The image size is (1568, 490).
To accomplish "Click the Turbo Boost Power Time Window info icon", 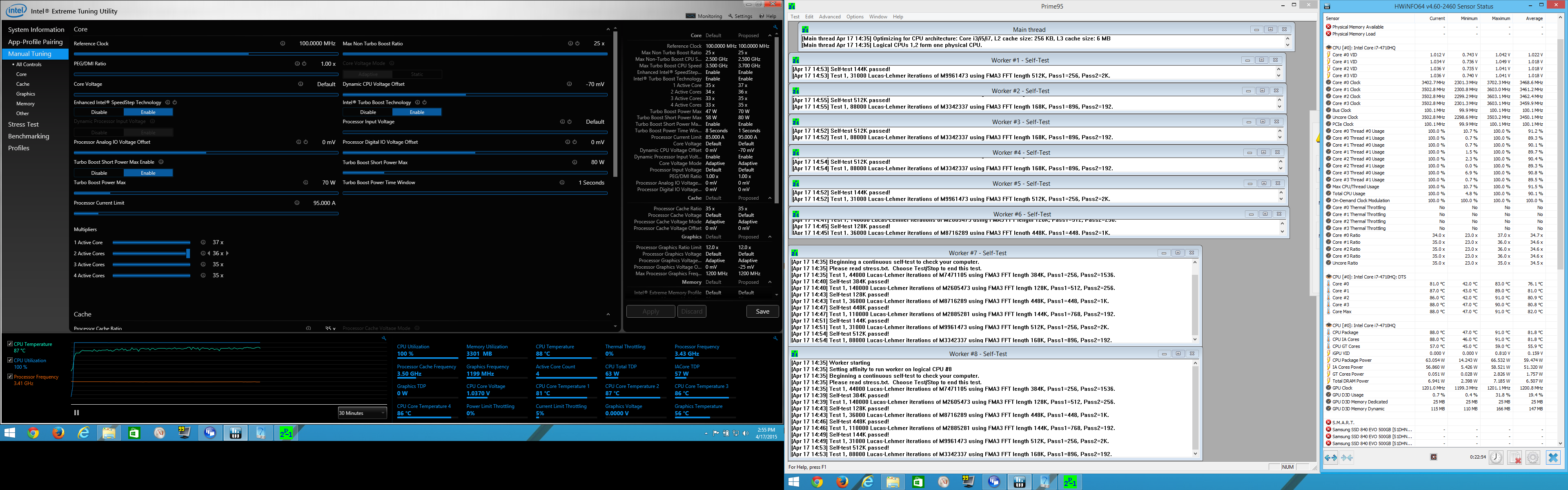I will [562, 183].
